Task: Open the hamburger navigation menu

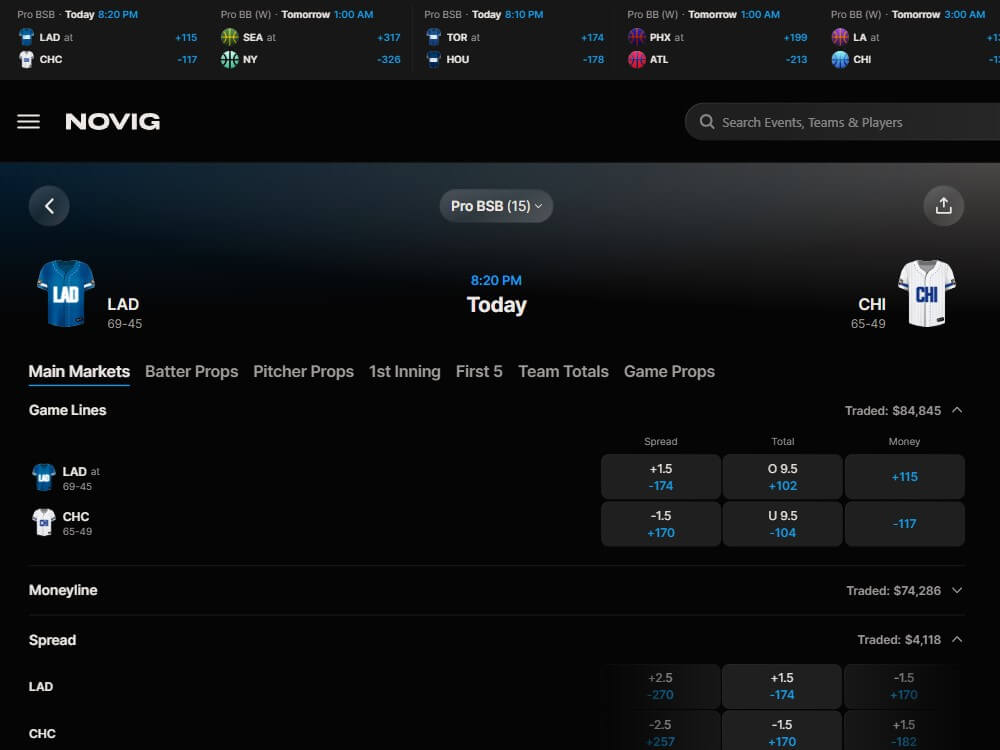Action: 28,121
